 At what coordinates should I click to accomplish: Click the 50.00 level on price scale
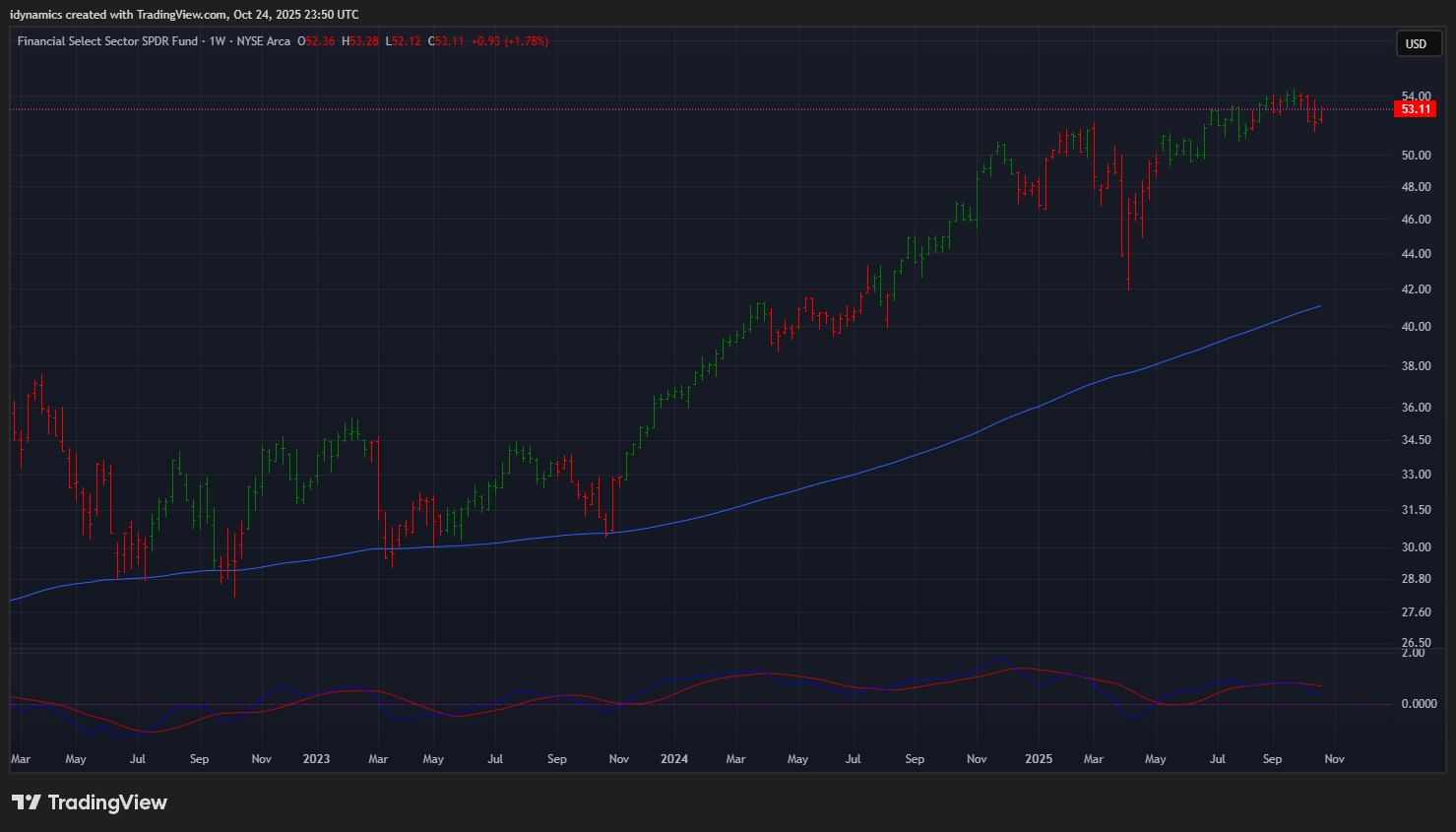(1416, 156)
